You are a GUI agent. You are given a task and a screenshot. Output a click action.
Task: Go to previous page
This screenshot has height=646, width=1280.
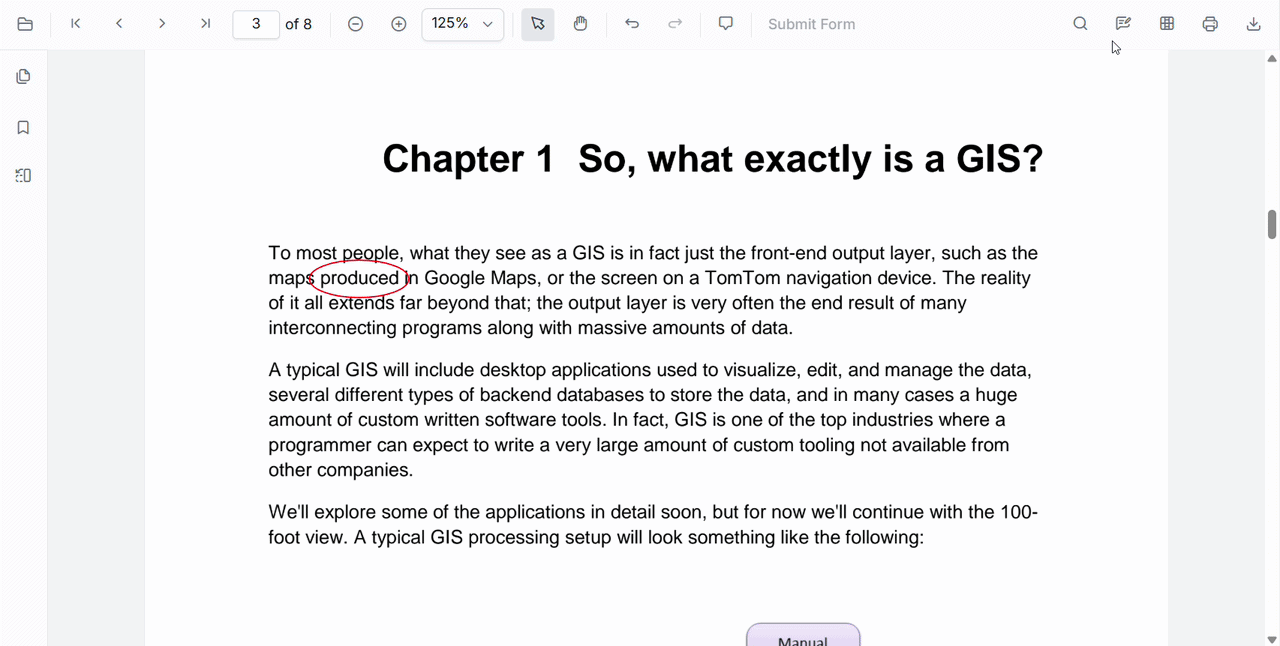click(x=119, y=24)
